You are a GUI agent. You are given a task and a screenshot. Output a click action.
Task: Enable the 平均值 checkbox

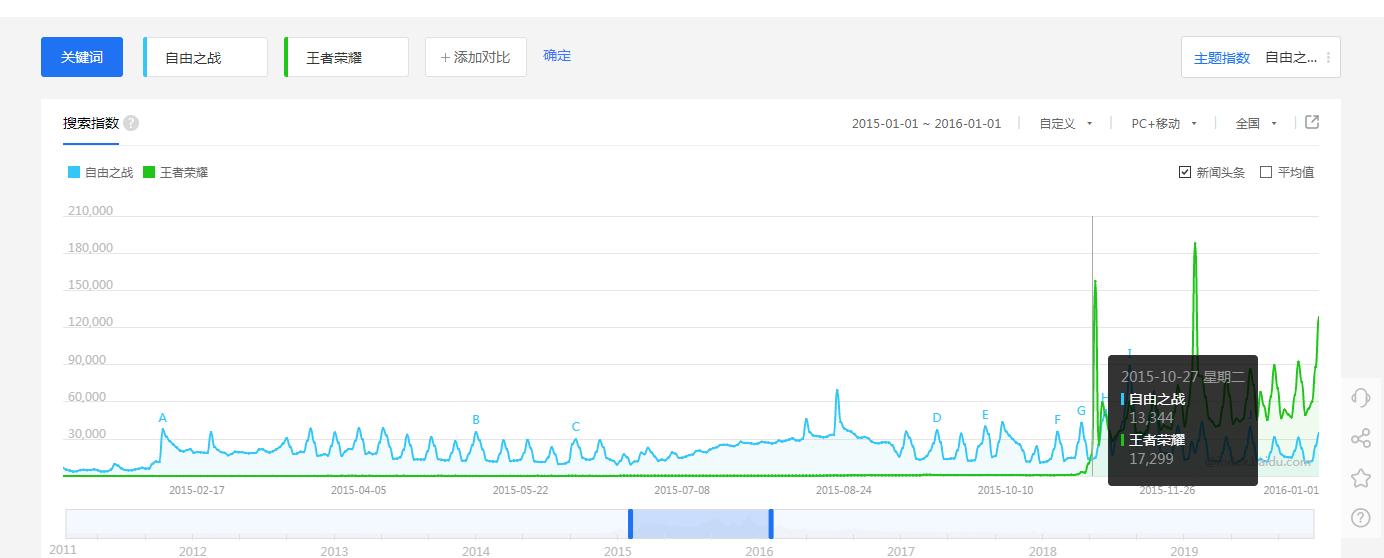pos(1266,172)
